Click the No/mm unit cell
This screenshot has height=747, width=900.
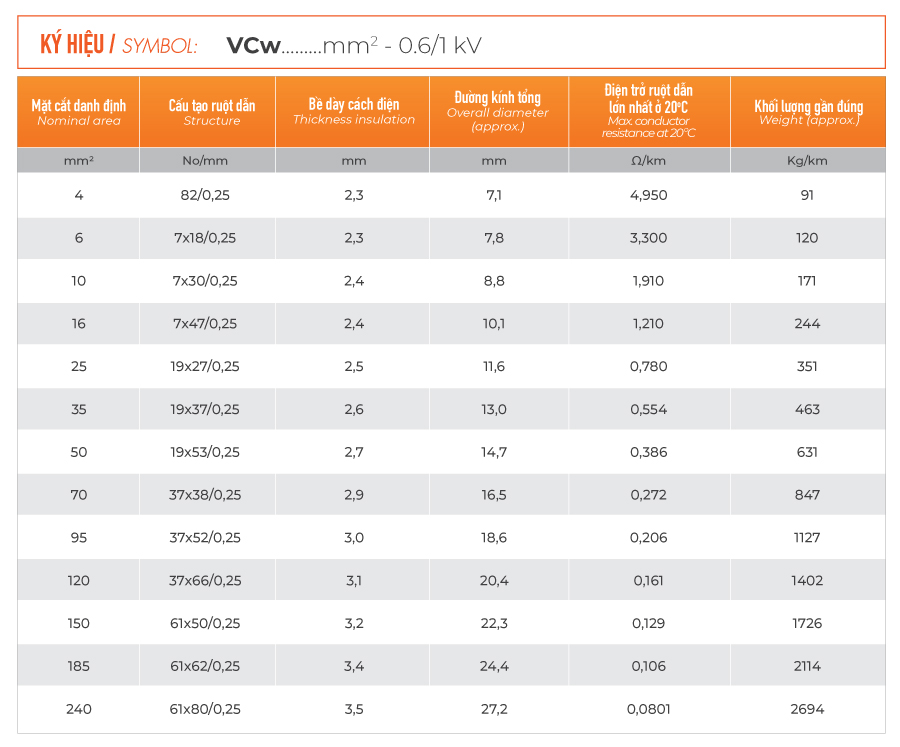[x=205, y=160]
